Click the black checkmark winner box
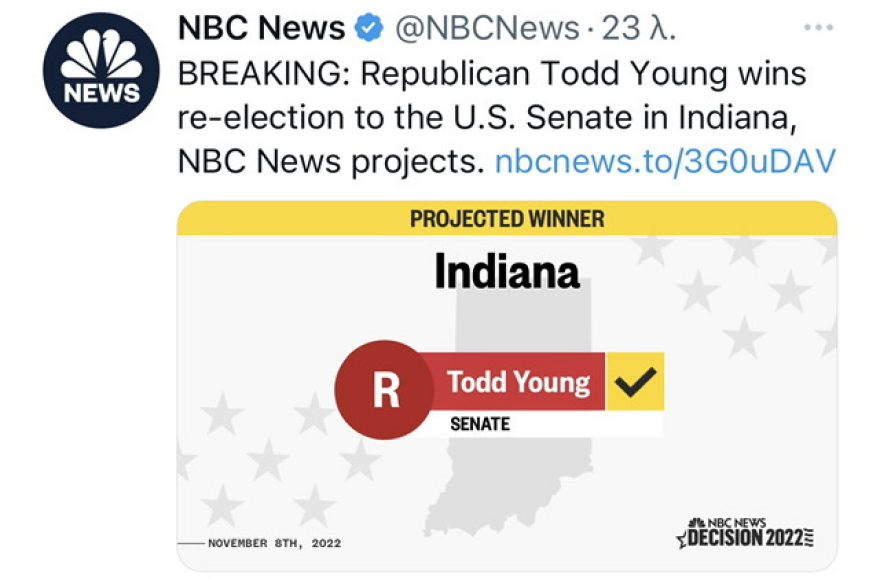The width and height of the screenshot is (880, 580). pos(635,381)
